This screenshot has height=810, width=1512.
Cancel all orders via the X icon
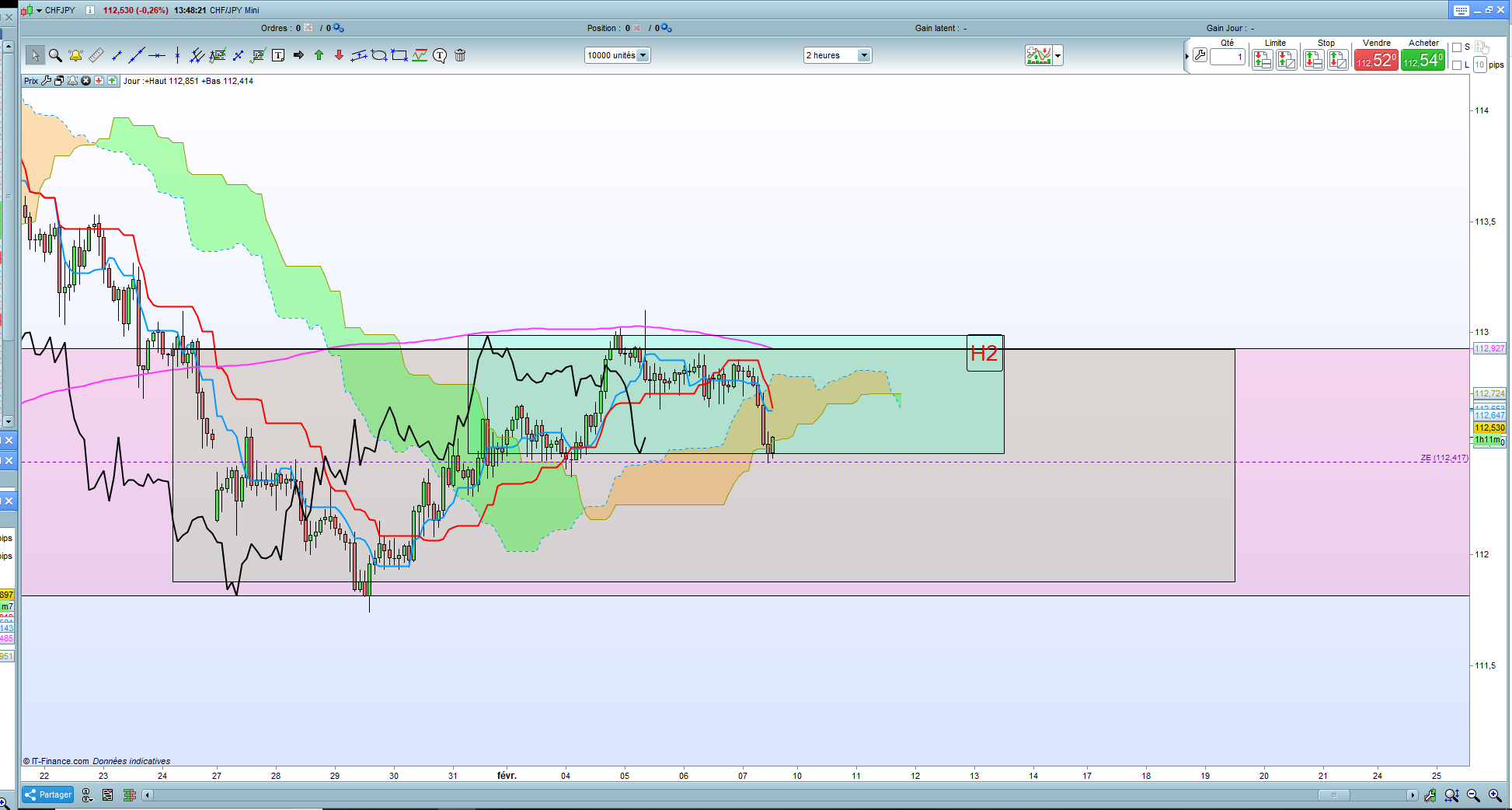pos(308,28)
